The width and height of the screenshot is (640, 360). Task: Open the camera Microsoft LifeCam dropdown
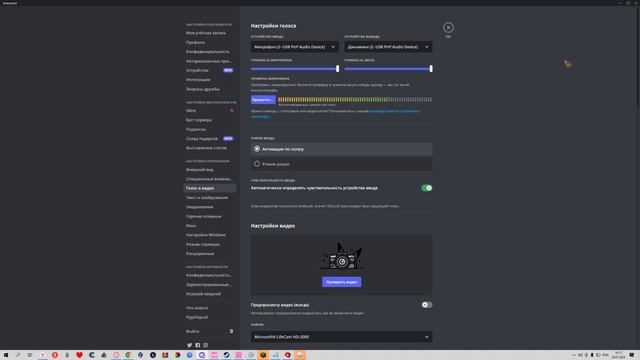pyautogui.click(x=341, y=337)
